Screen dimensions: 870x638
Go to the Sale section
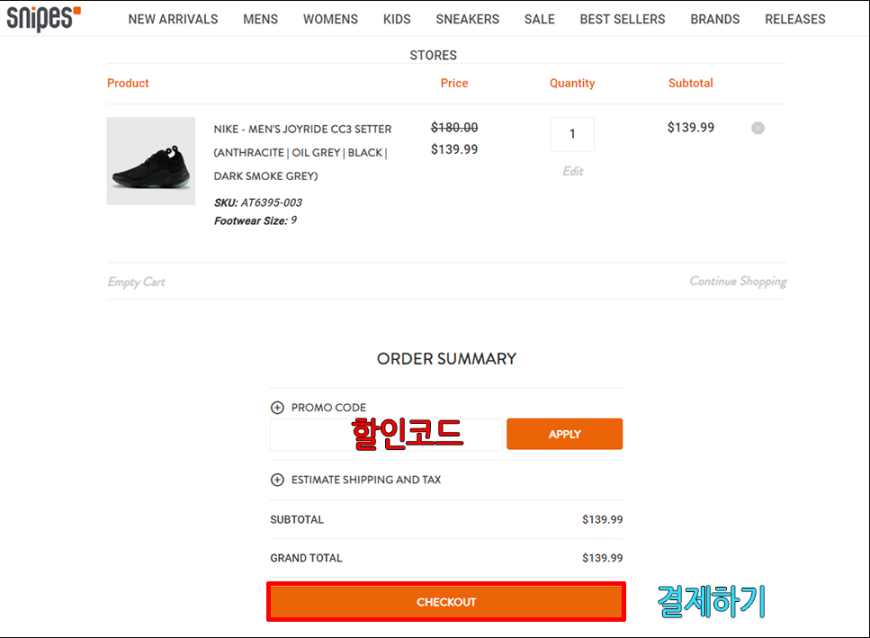pyautogui.click(x=539, y=19)
